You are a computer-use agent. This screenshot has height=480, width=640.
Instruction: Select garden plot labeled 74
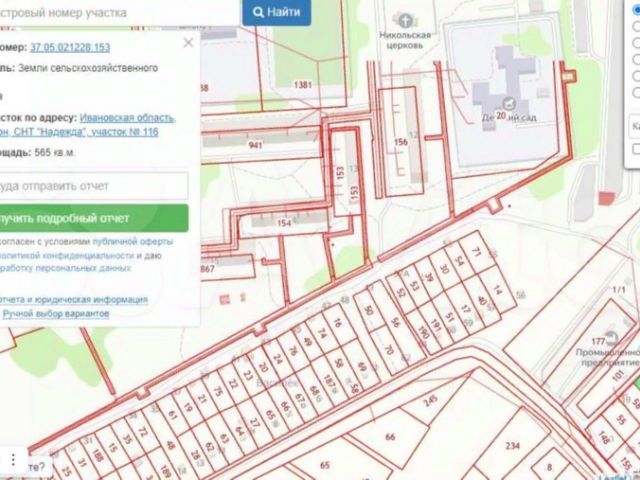pos(322,334)
